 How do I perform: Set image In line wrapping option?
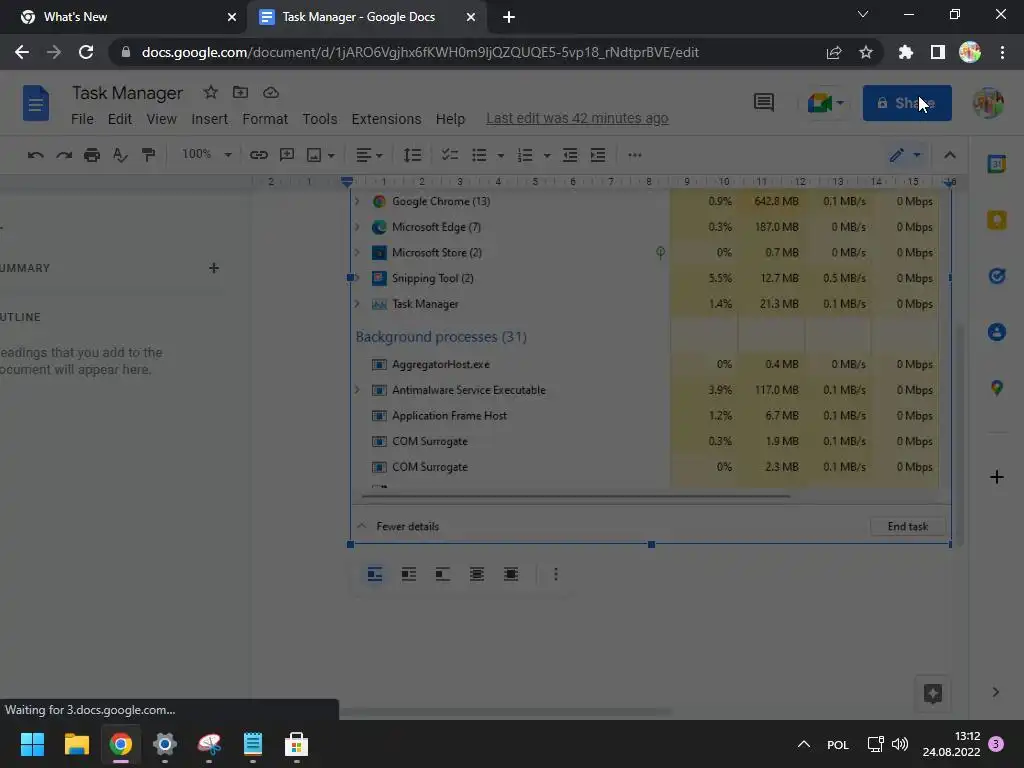click(x=375, y=574)
